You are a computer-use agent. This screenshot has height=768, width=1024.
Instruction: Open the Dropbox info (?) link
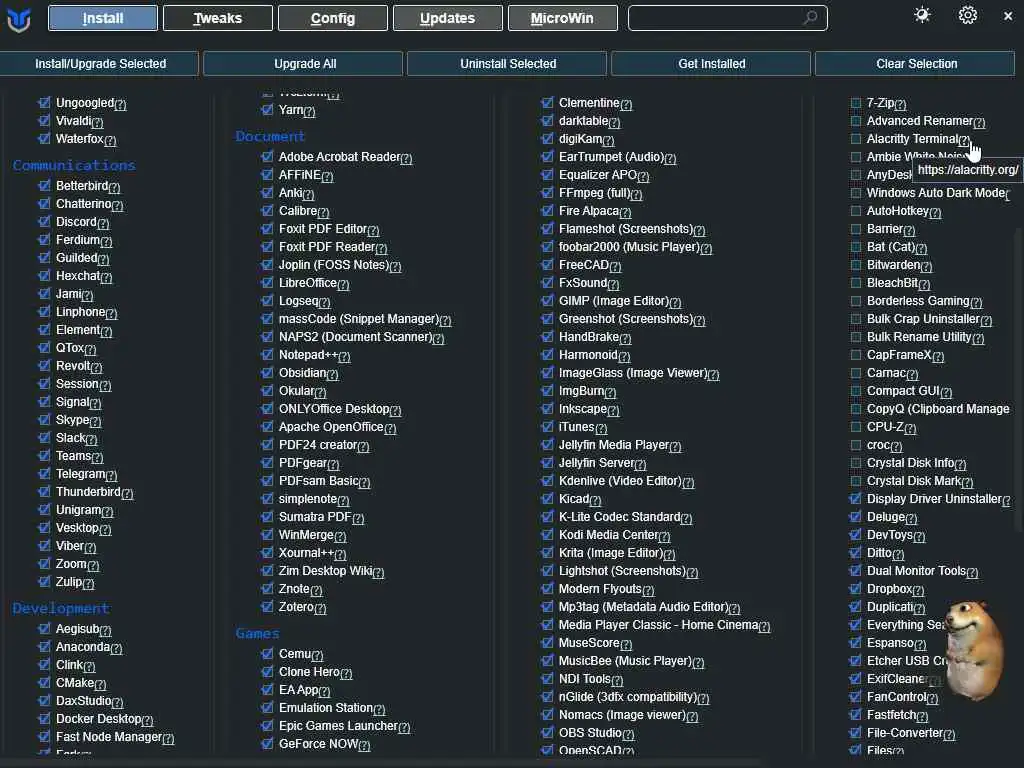click(x=918, y=591)
